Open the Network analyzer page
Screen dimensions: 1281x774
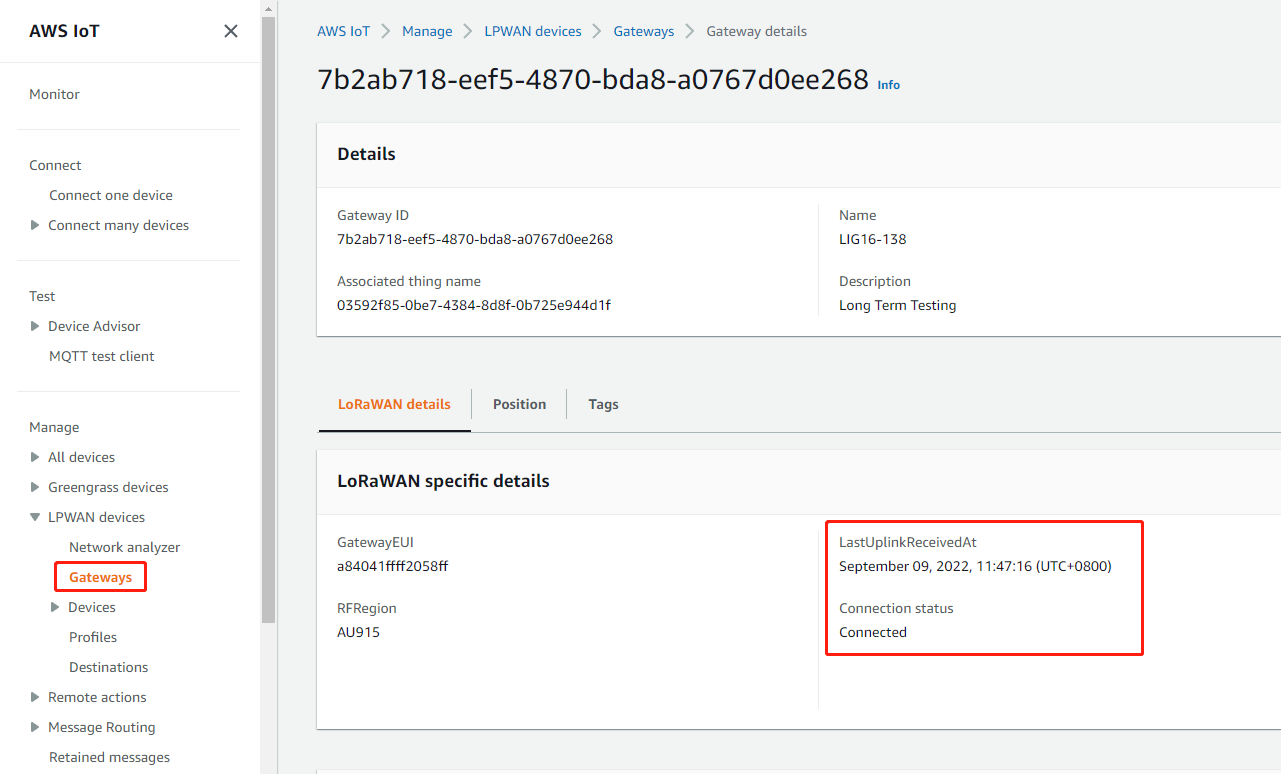click(125, 547)
